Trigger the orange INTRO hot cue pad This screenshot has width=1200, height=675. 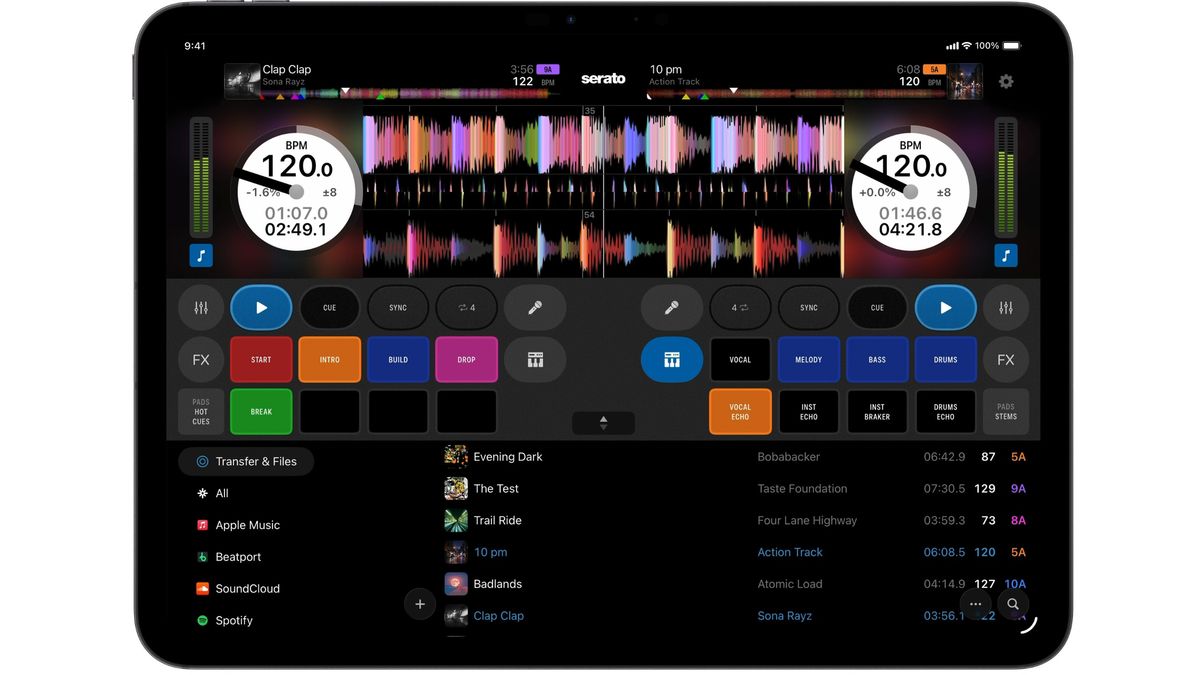point(330,360)
